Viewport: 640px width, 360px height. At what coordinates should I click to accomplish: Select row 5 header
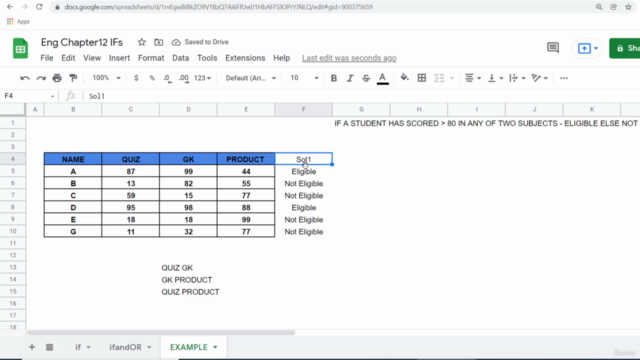click(13, 171)
